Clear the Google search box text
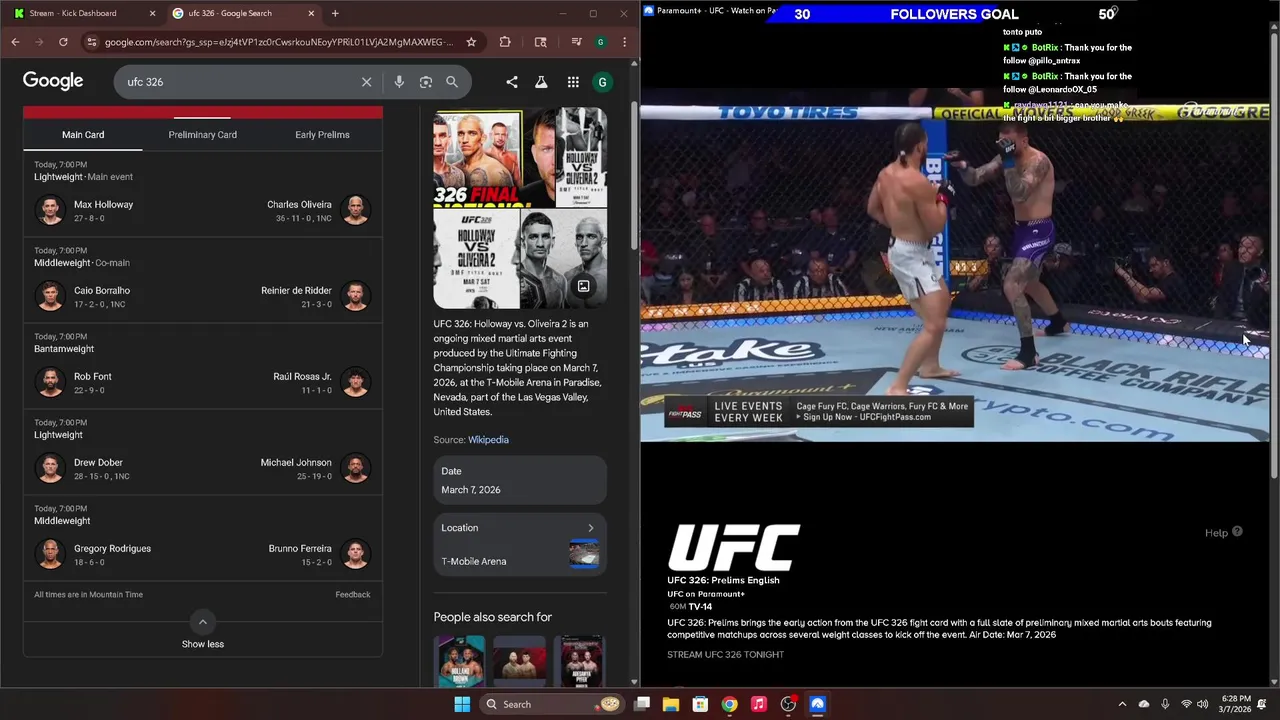The image size is (1280, 720). [x=366, y=82]
